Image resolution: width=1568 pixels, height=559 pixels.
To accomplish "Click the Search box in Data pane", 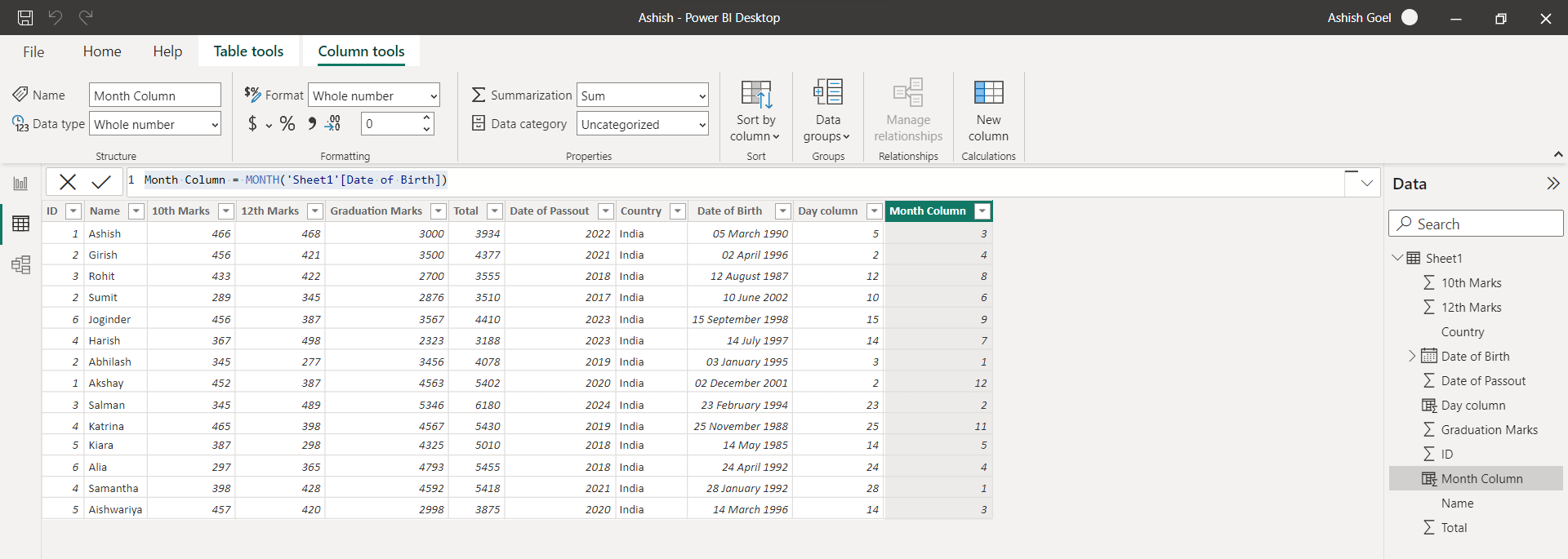I will 1475,224.
